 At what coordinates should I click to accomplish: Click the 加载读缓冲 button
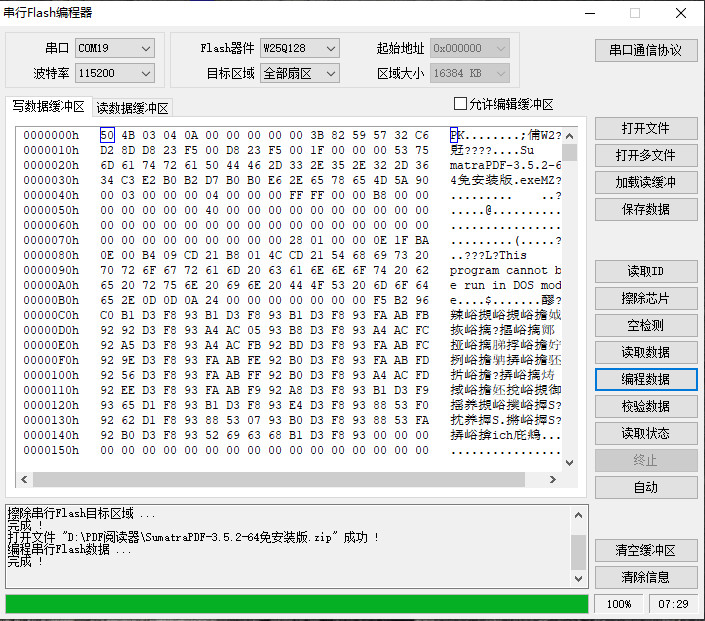pyautogui.click(x=646, y=183)
